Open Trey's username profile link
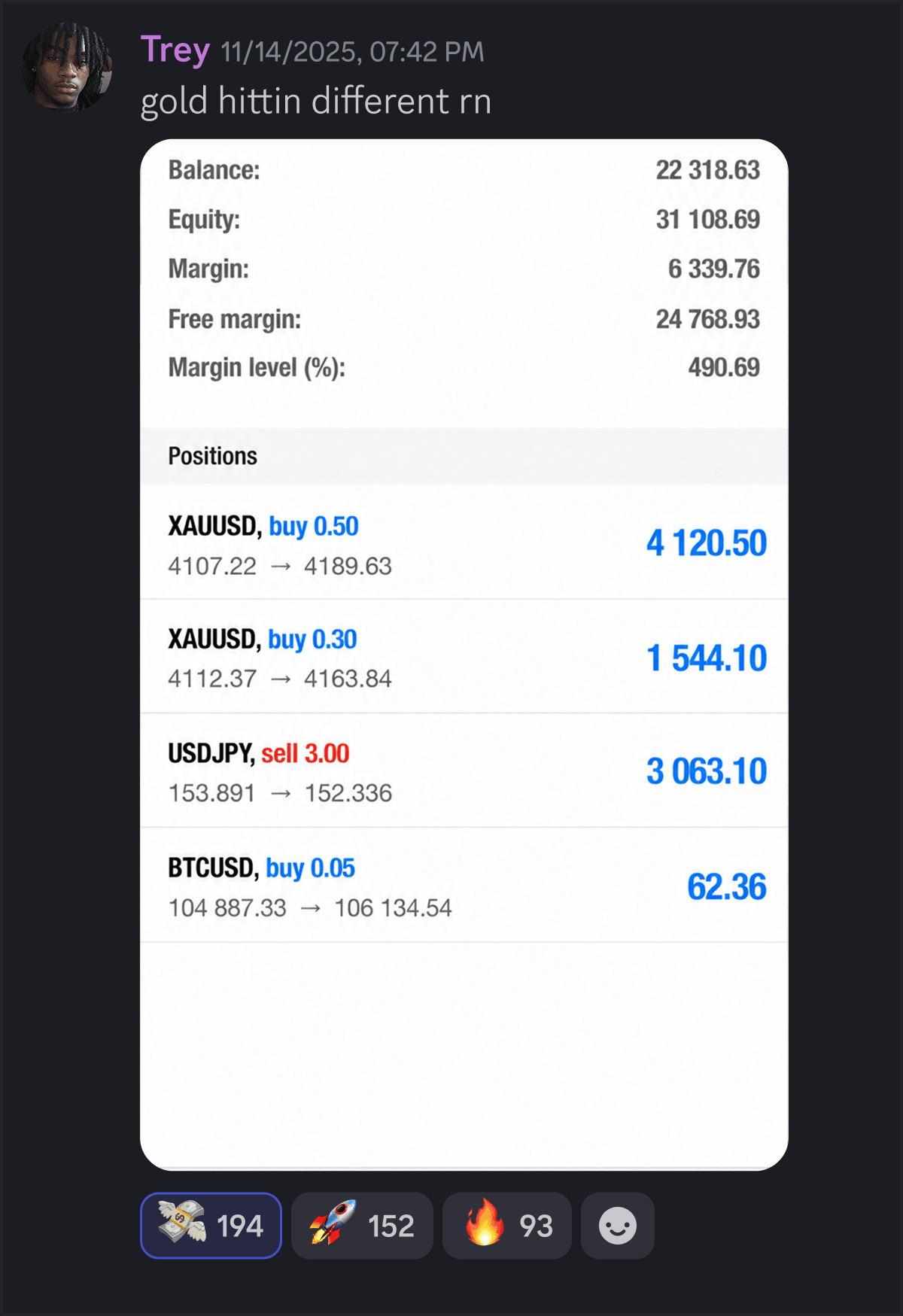Screen dimensions: 903x1316 pyautogui.click(x=175, y=51)
